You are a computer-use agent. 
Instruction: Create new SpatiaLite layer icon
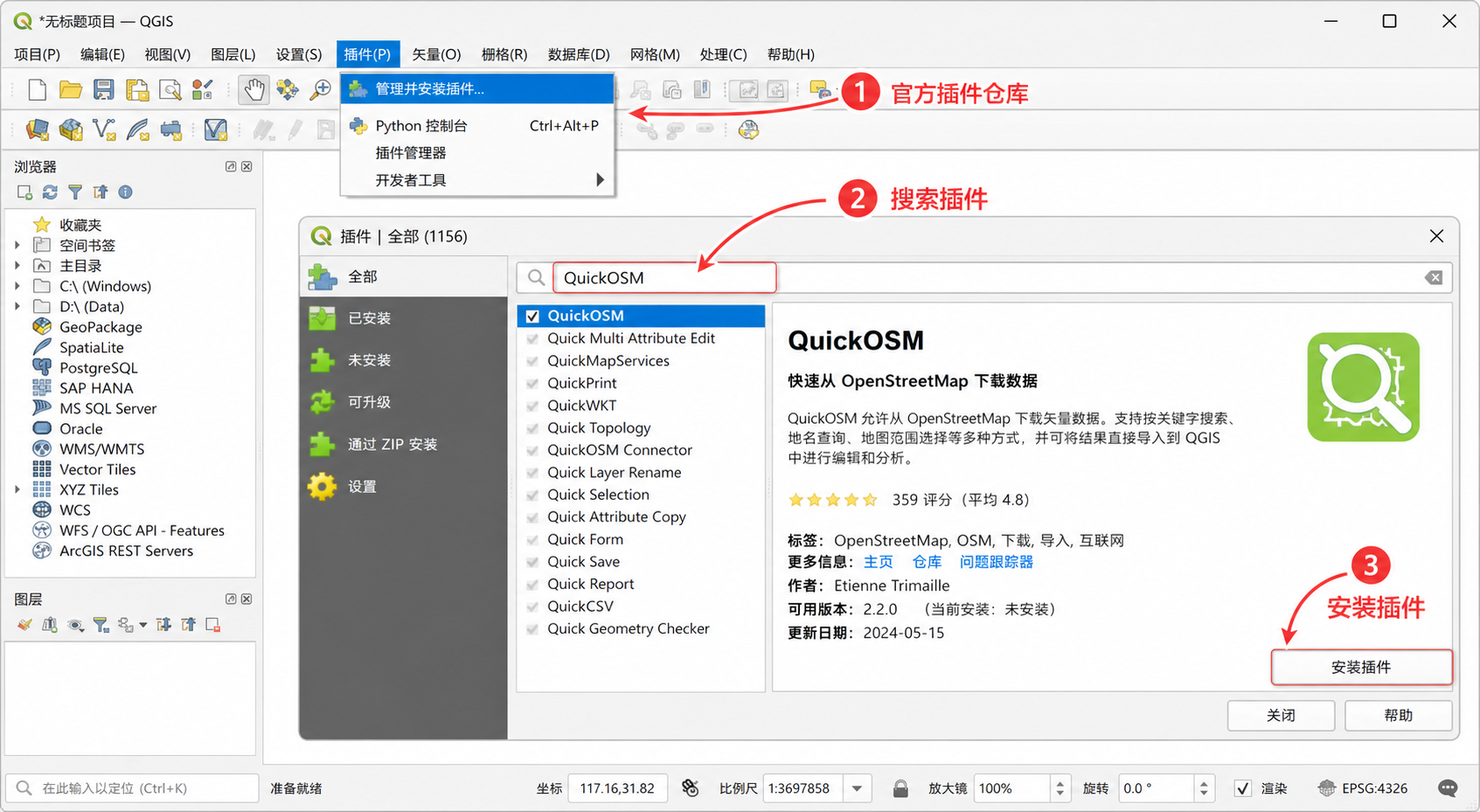138,130
